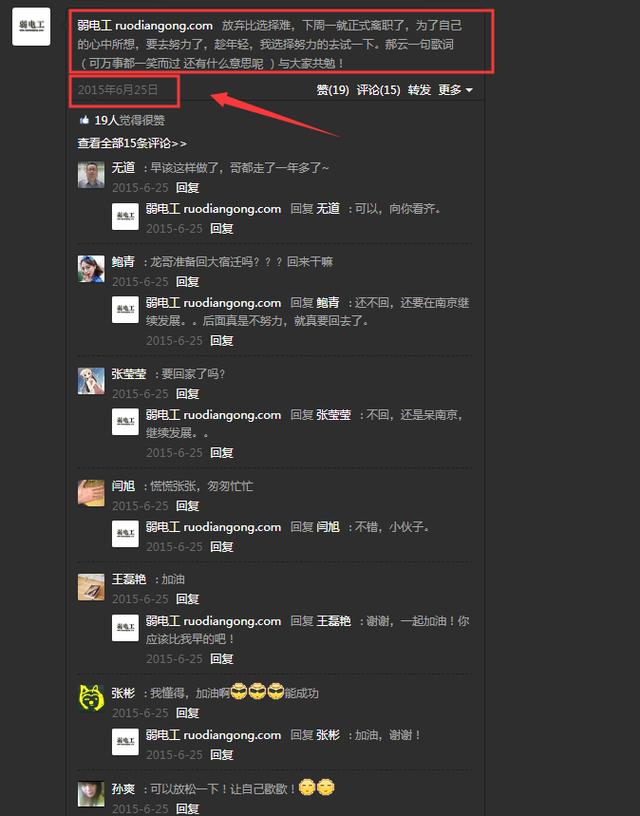Click the 弱电工 post author avatar
This screenshot has height=816, width=640.
(x=31, y=27)
